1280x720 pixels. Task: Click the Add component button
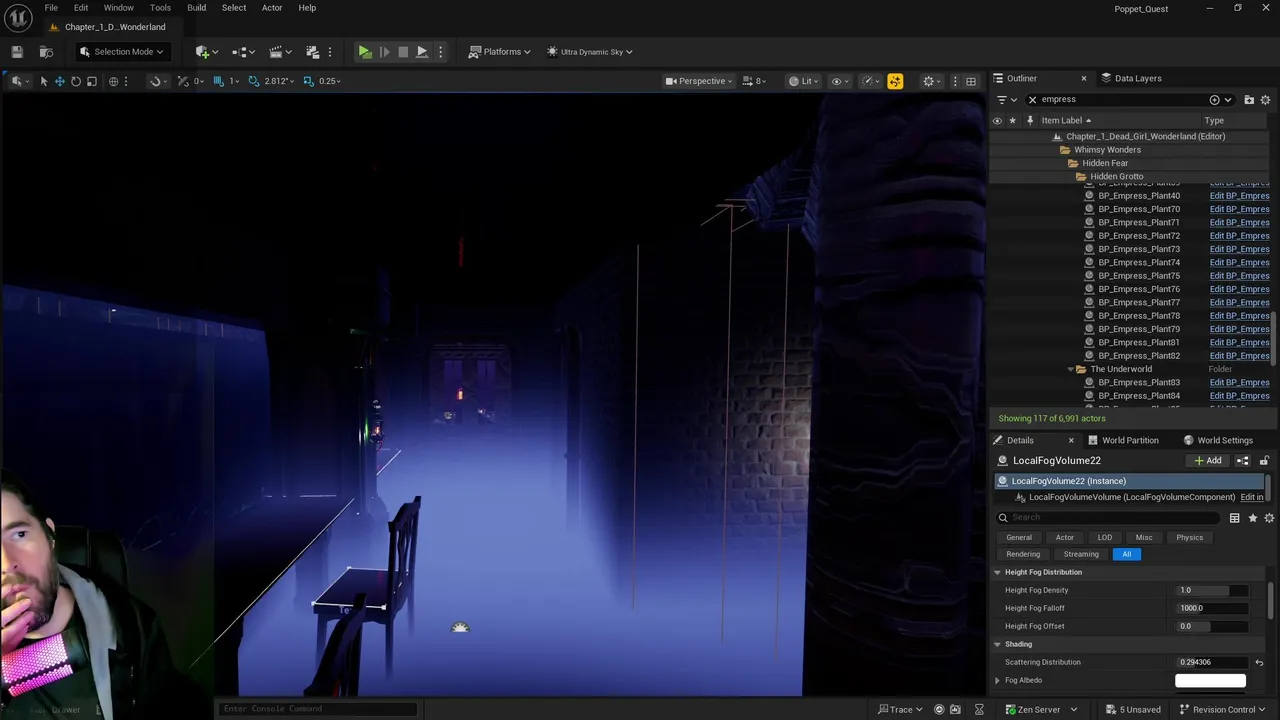coord(1208,461)
